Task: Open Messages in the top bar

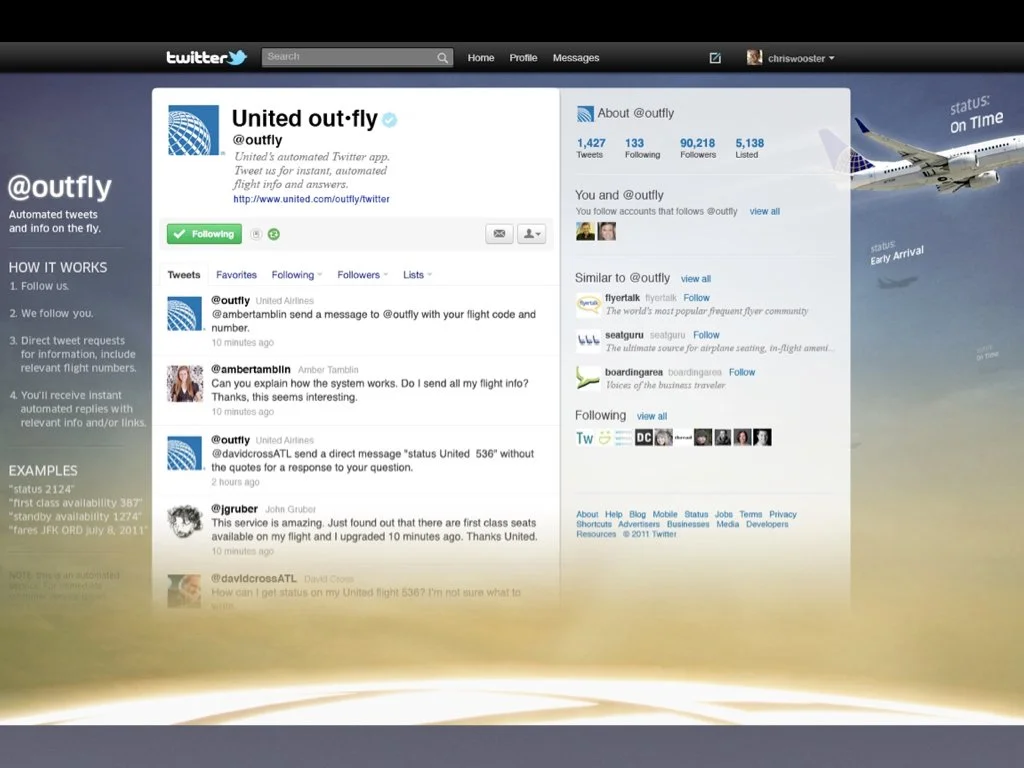Action: click(x=576, y=58)
